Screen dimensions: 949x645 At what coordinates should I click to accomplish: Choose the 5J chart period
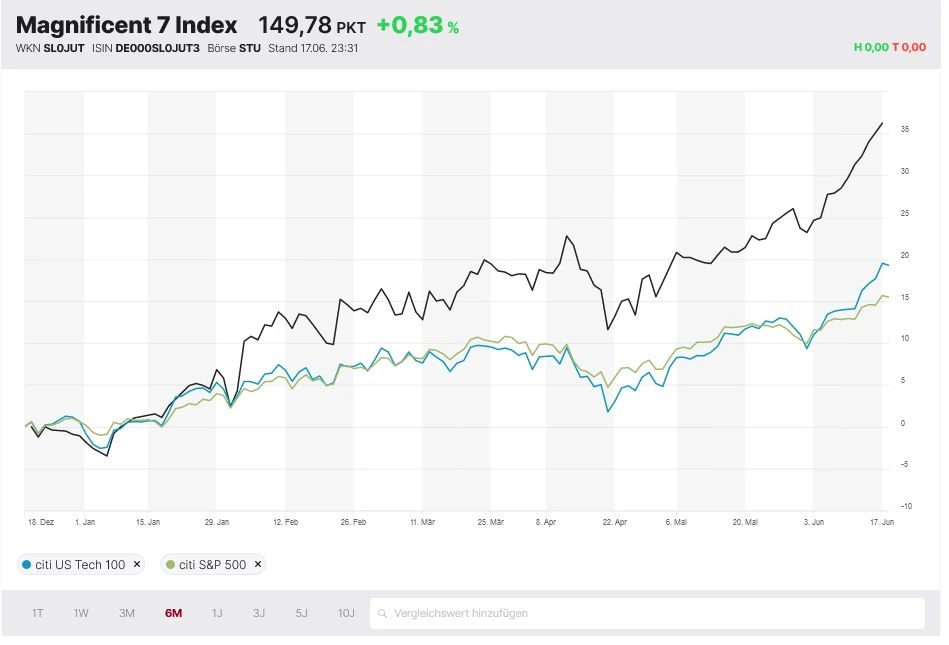tap(301, 613)
